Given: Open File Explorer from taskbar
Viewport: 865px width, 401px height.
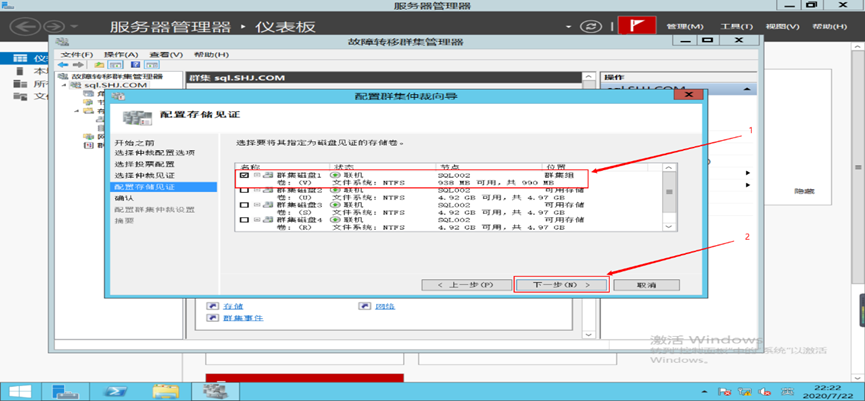Looking at the screenshot, I should pos(166,391).
